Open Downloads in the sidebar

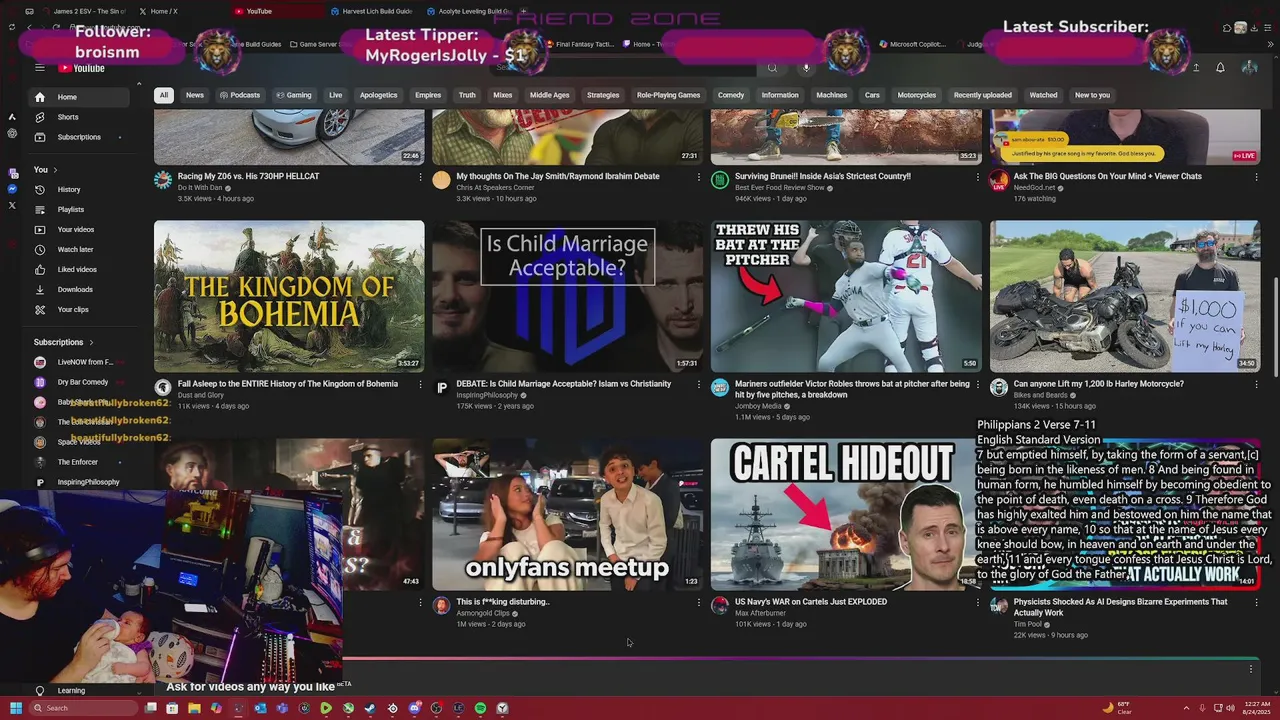click(x=80, y=289)
